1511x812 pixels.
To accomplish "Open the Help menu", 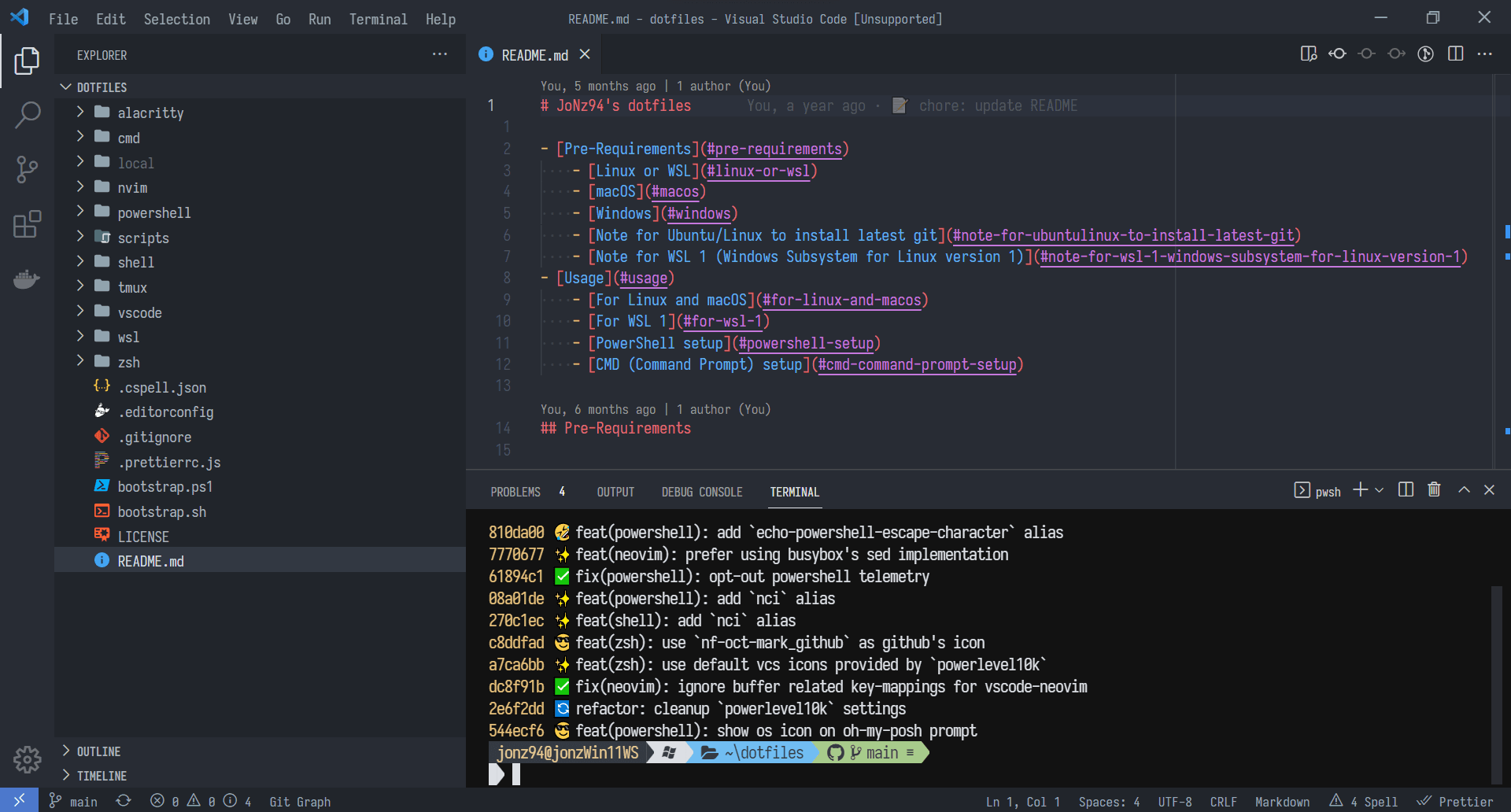I will click(x=441, y=19).
